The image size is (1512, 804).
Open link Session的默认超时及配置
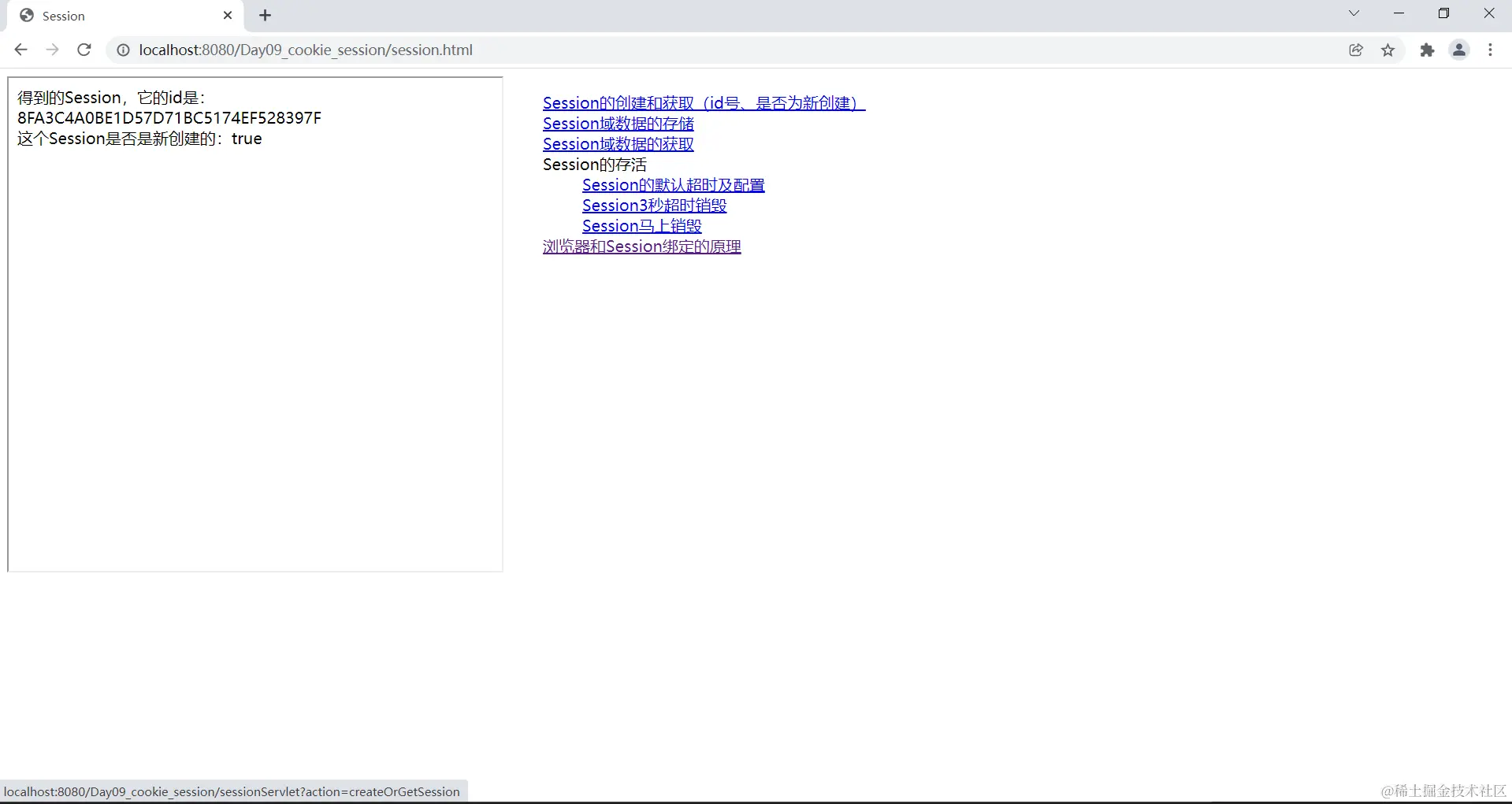point(674,185)
